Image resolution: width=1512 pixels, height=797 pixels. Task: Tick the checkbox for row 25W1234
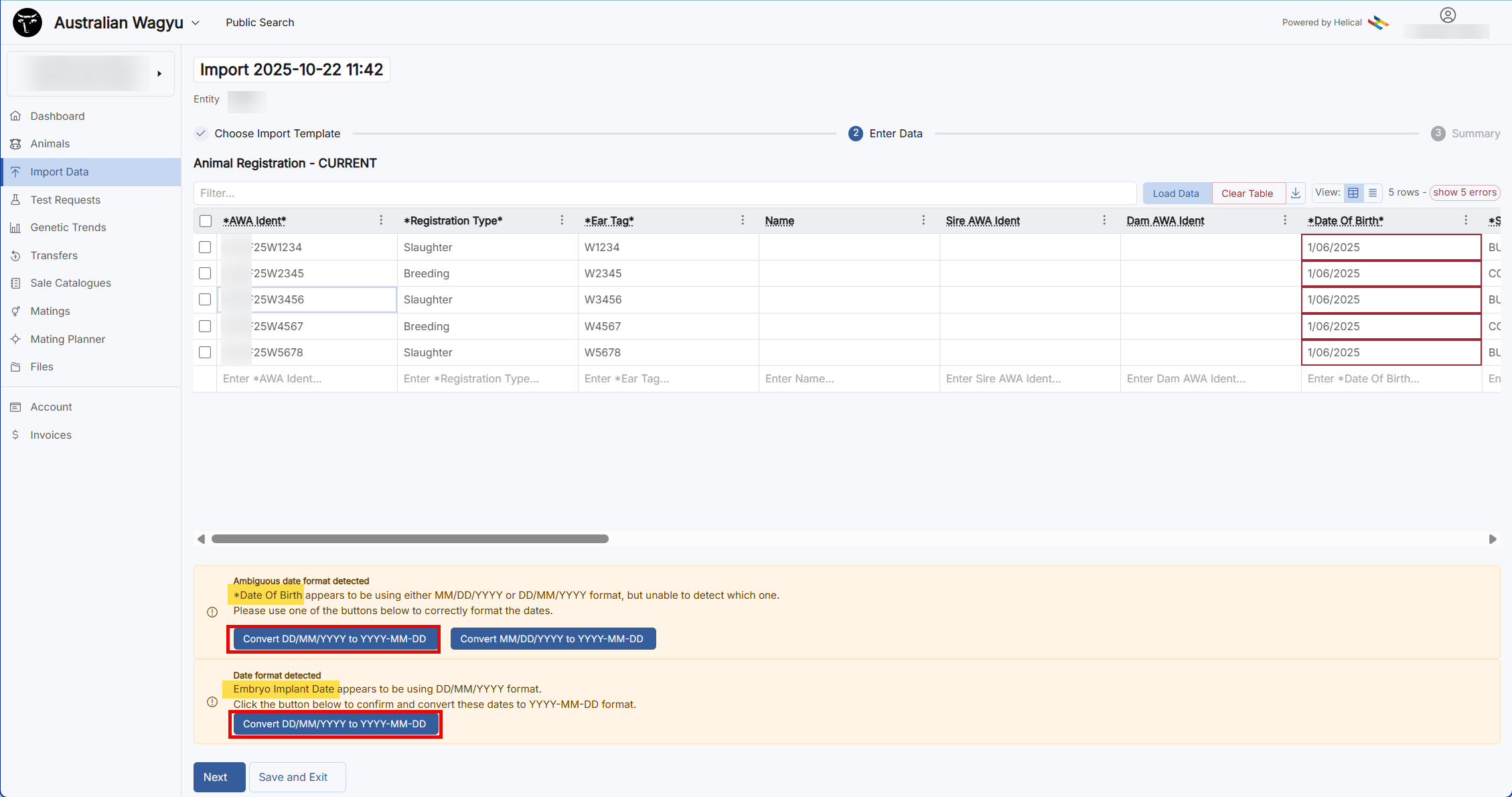click(205, 247)
